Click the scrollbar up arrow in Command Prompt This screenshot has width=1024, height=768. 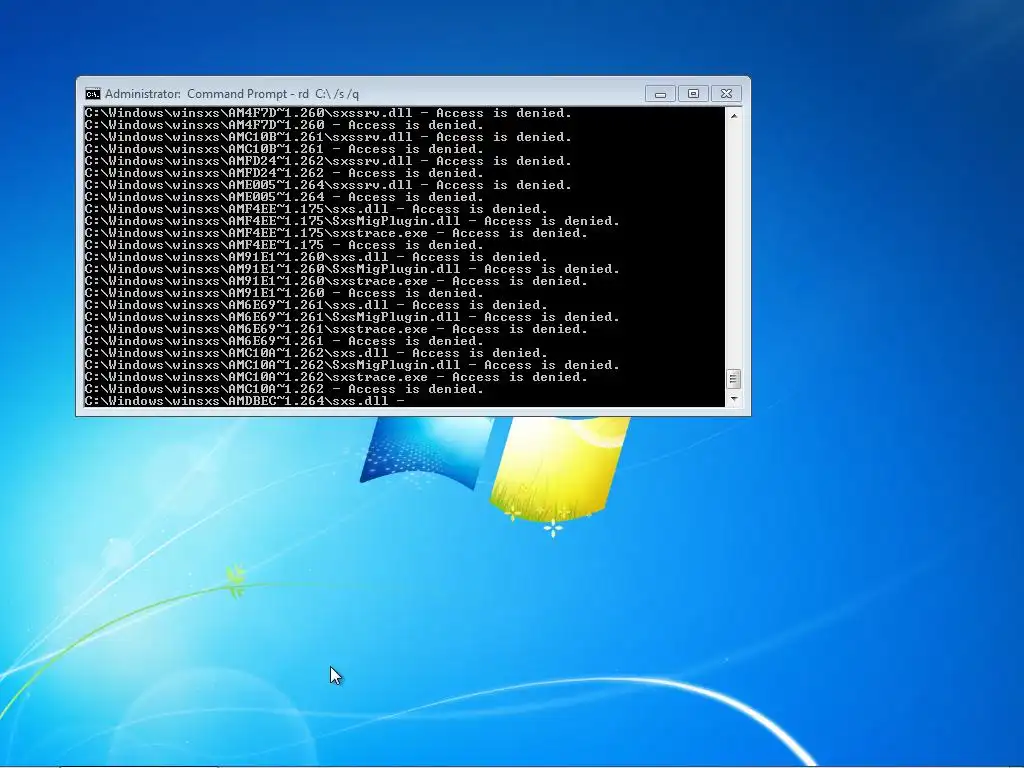[x=733, y=116]
